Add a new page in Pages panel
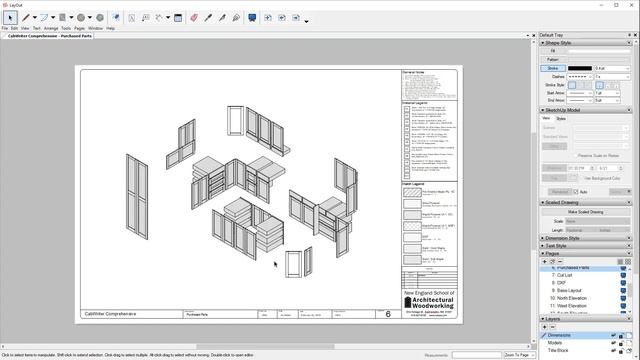 tap(544, 262)
